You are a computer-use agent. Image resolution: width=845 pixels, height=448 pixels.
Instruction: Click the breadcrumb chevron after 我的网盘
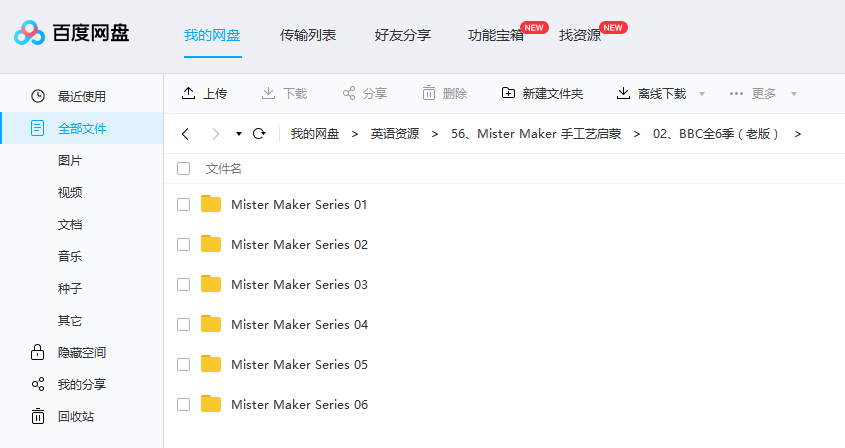tap(355, 134)
